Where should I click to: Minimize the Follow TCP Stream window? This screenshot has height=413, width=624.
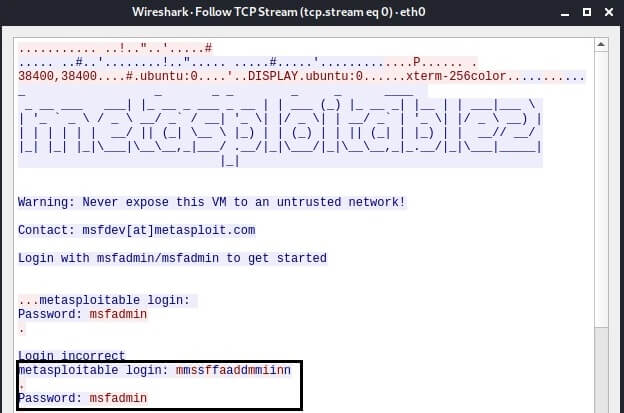tap(565, 12)
